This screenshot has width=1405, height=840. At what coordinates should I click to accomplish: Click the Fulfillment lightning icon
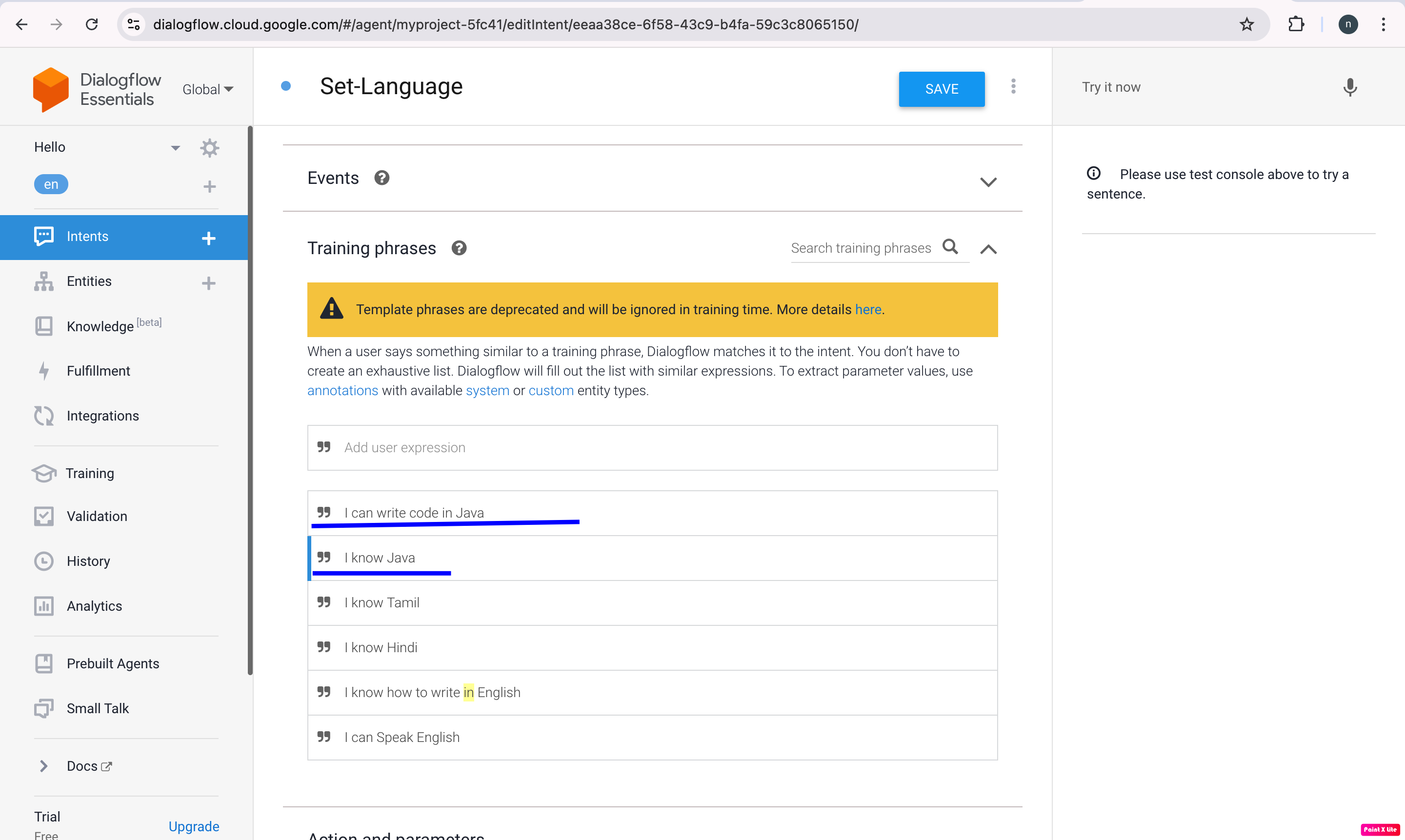pyautogui.click(x=43, y=371)
